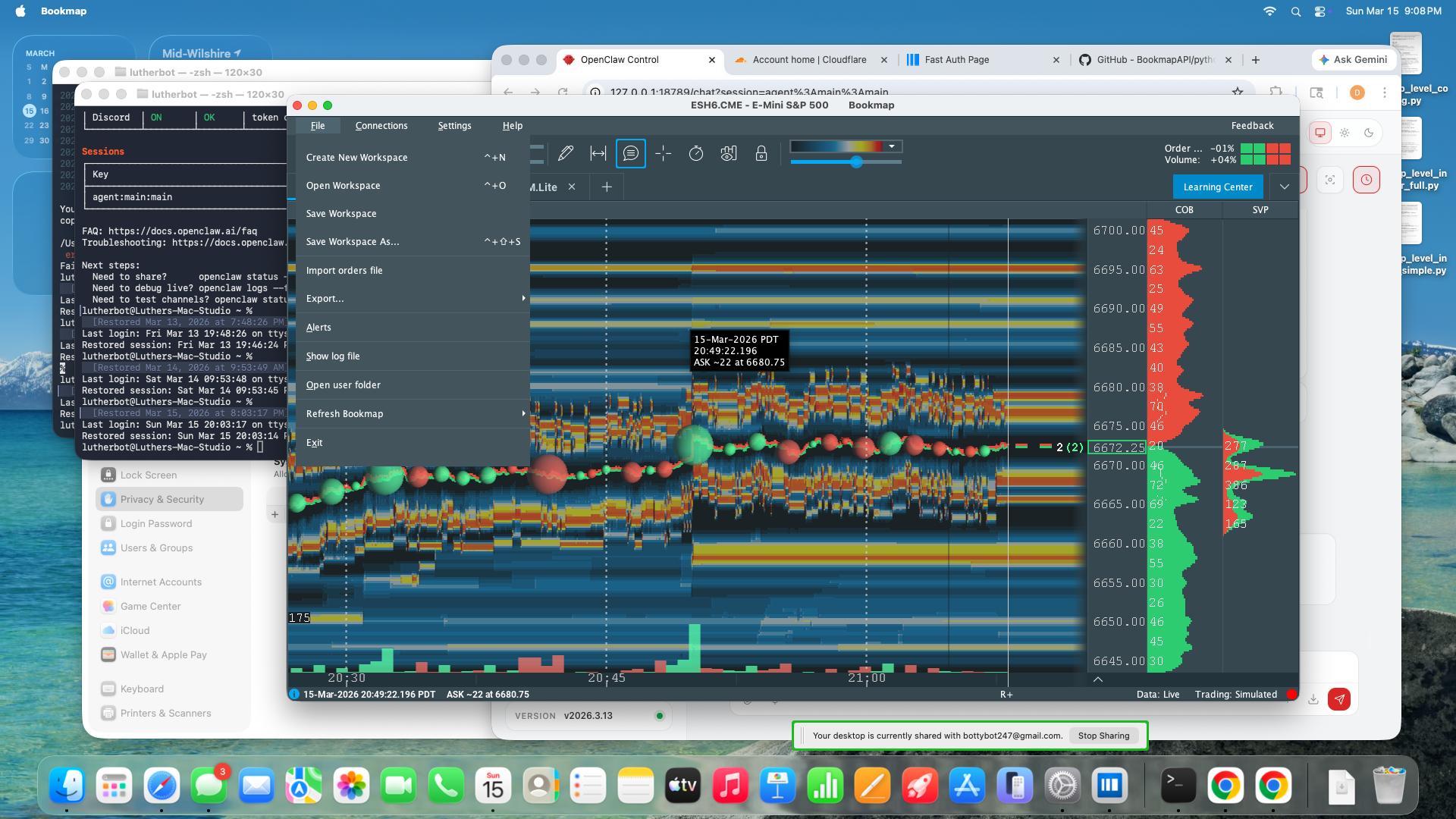This screenshot has width=1456, height=819.
Task: Click the red send arrow icon
Action: 1339,699
